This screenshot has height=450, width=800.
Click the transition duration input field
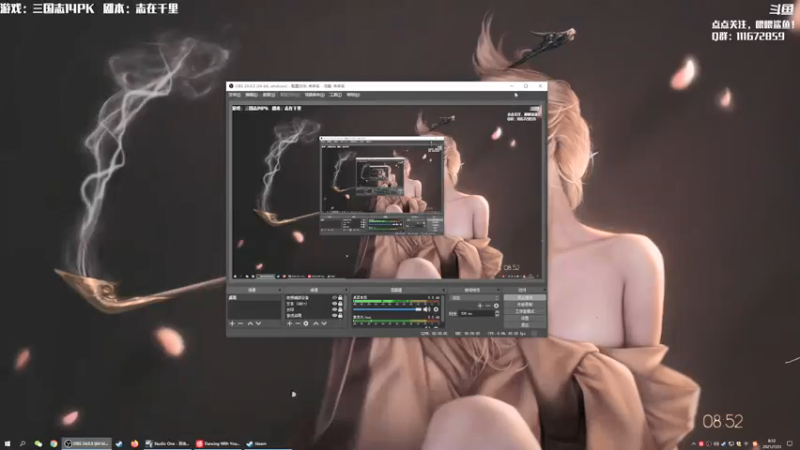[476, 313]
